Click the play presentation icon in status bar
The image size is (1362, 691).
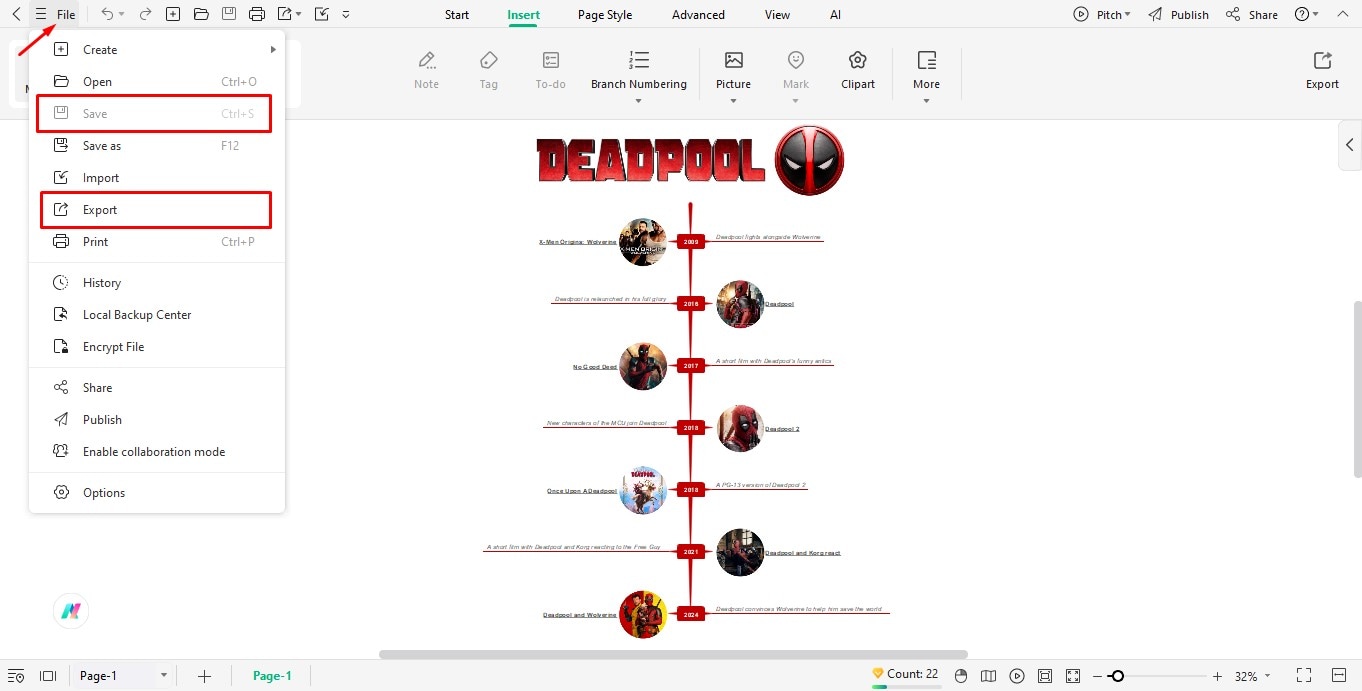(1017, 676)
